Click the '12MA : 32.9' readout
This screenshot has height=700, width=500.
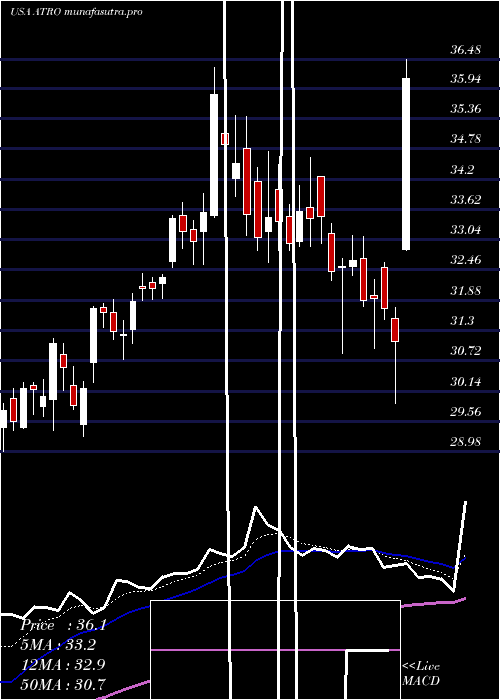pyautogui.click(x=63, y=665)
